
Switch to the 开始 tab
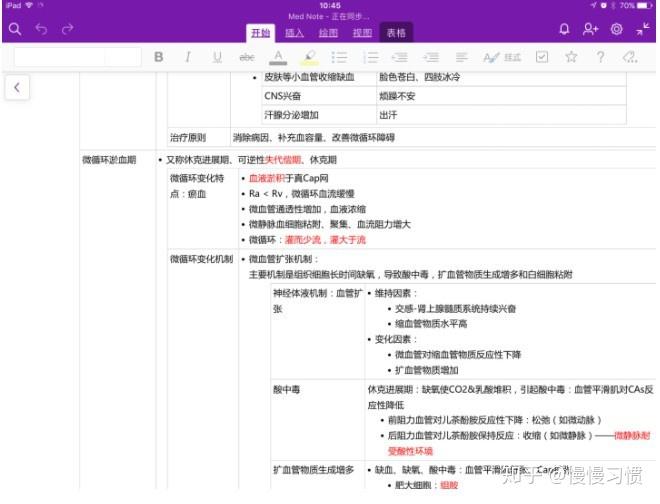261,33
